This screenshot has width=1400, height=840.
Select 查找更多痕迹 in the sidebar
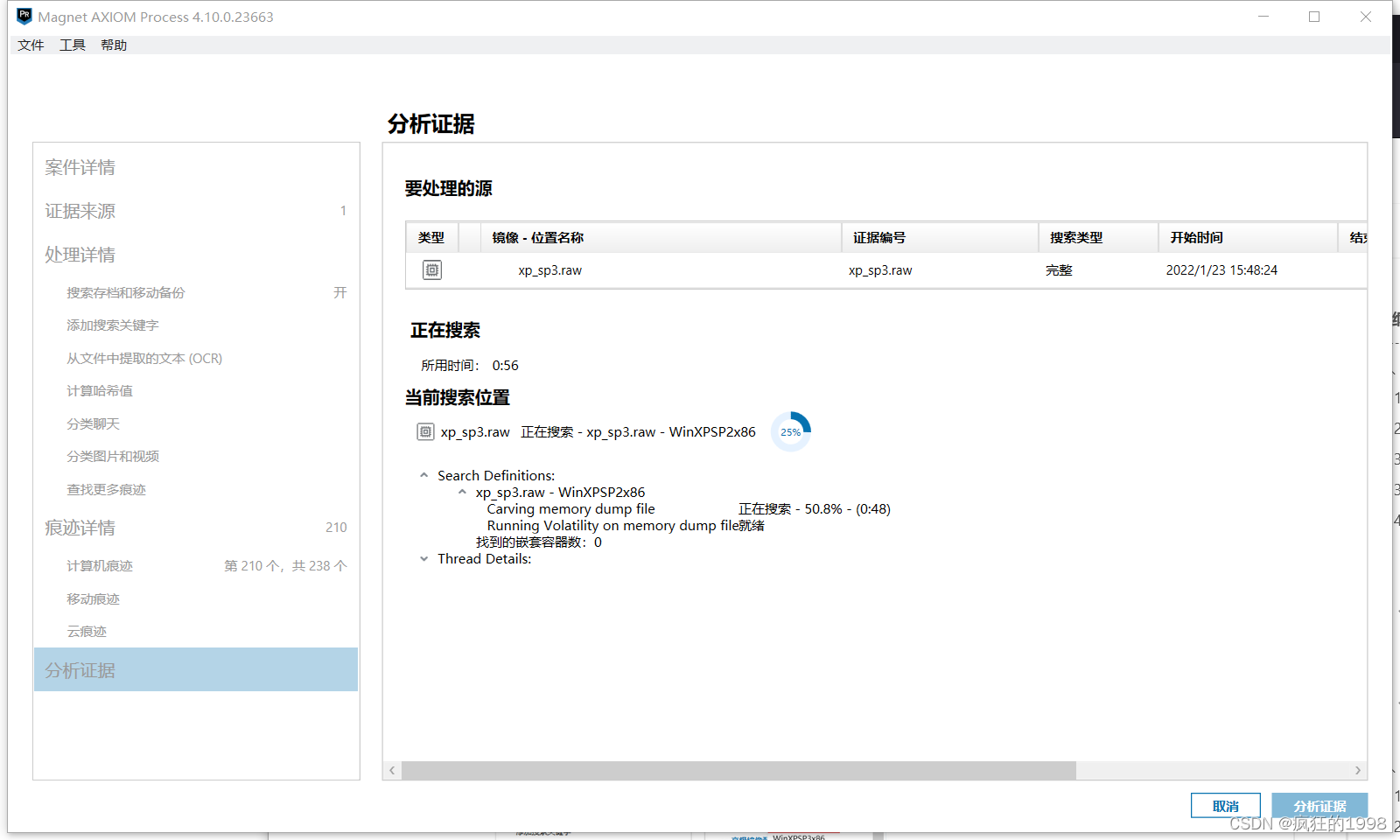point(107,490)
